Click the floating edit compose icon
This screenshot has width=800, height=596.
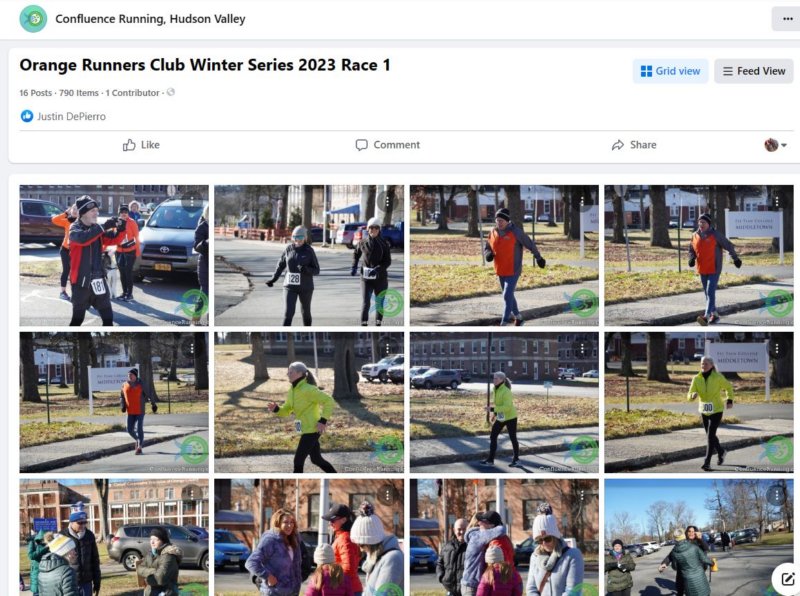point(787,579)
